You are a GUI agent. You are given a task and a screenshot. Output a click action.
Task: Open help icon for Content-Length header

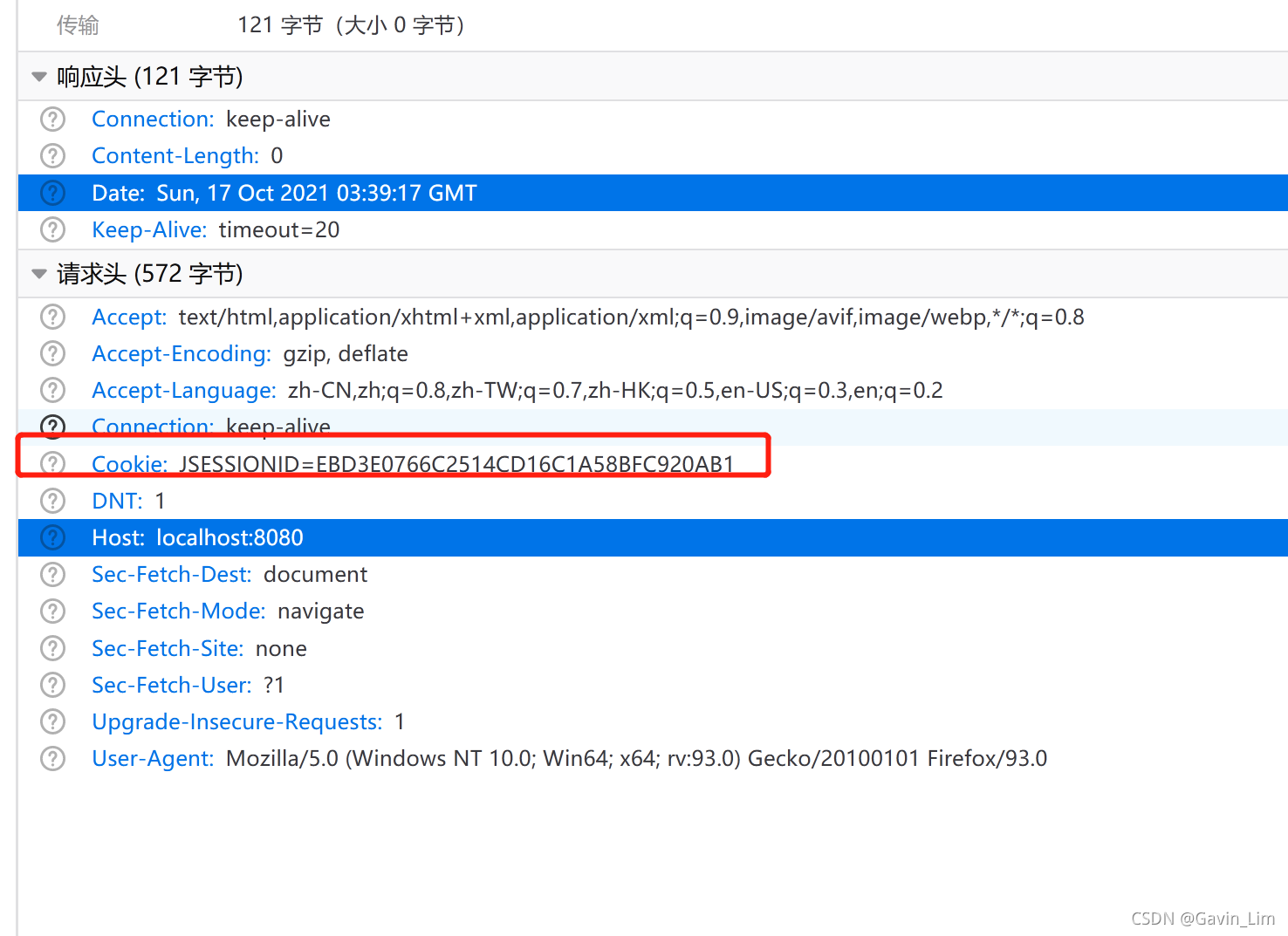pyautogui.click(x=53, y=155)
